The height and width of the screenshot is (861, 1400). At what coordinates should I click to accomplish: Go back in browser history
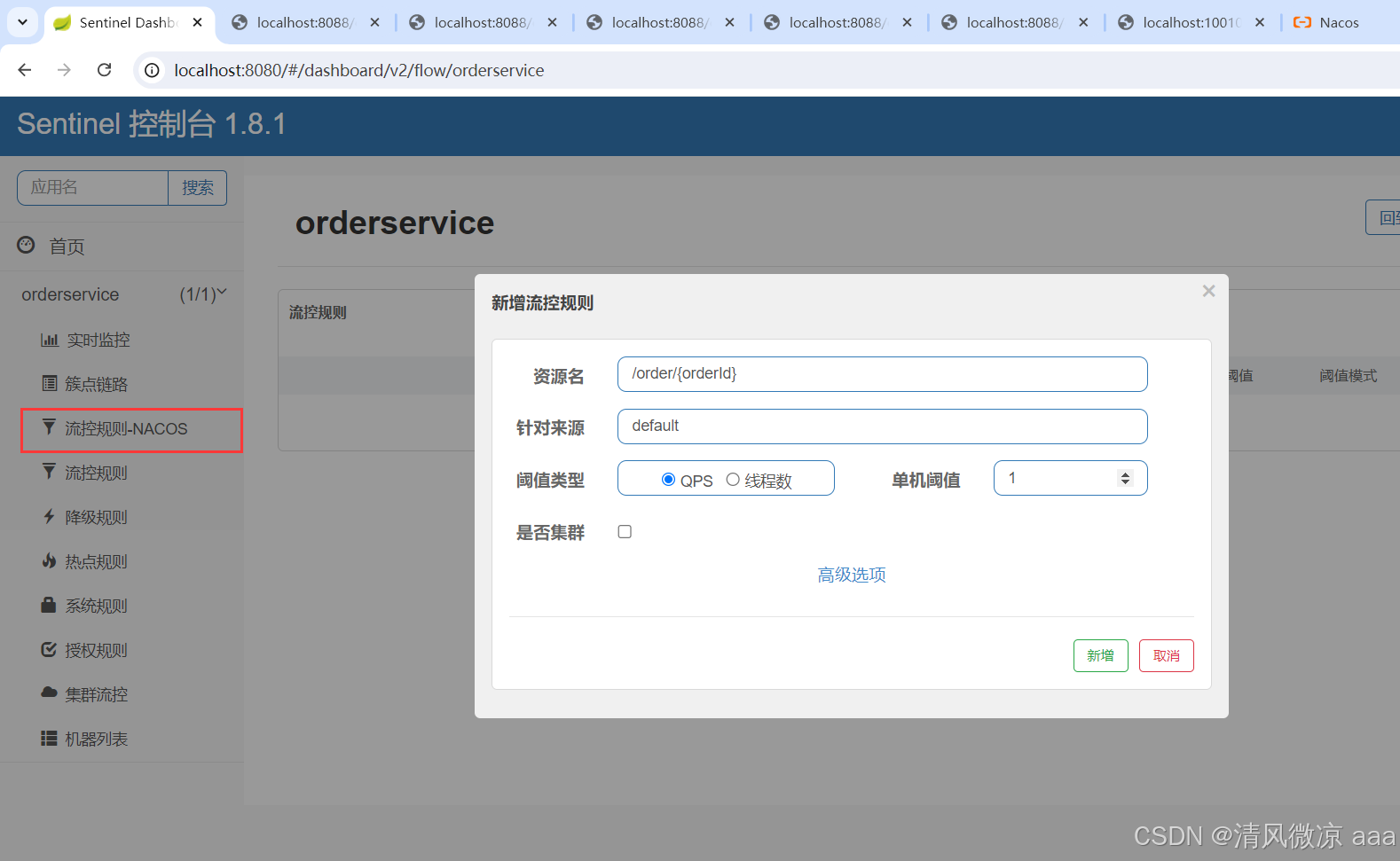pos(25,70)
